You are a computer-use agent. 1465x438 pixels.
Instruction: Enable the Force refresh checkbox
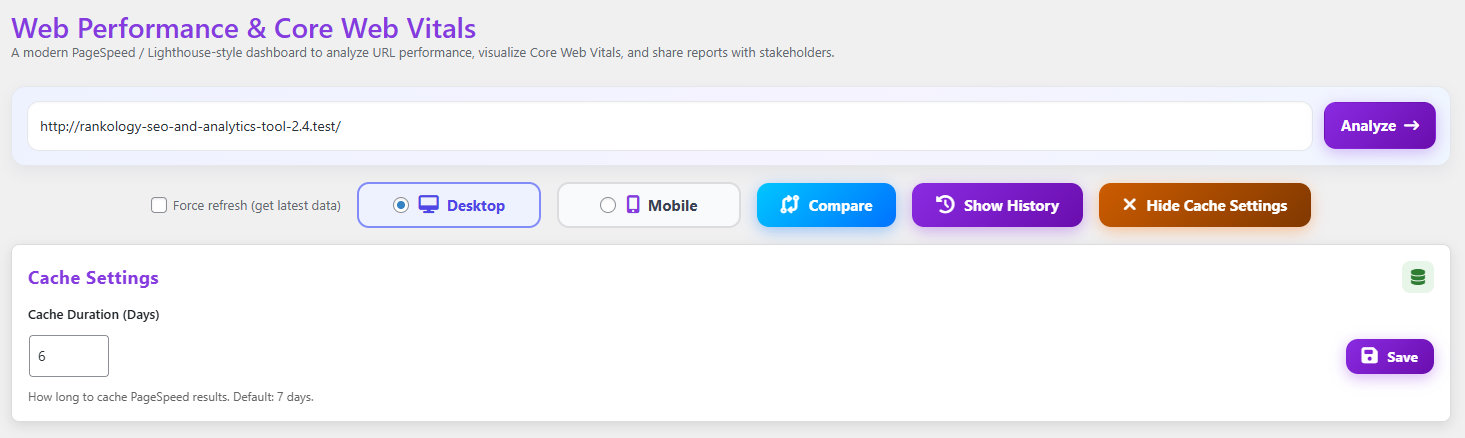(x=159, y=206)
